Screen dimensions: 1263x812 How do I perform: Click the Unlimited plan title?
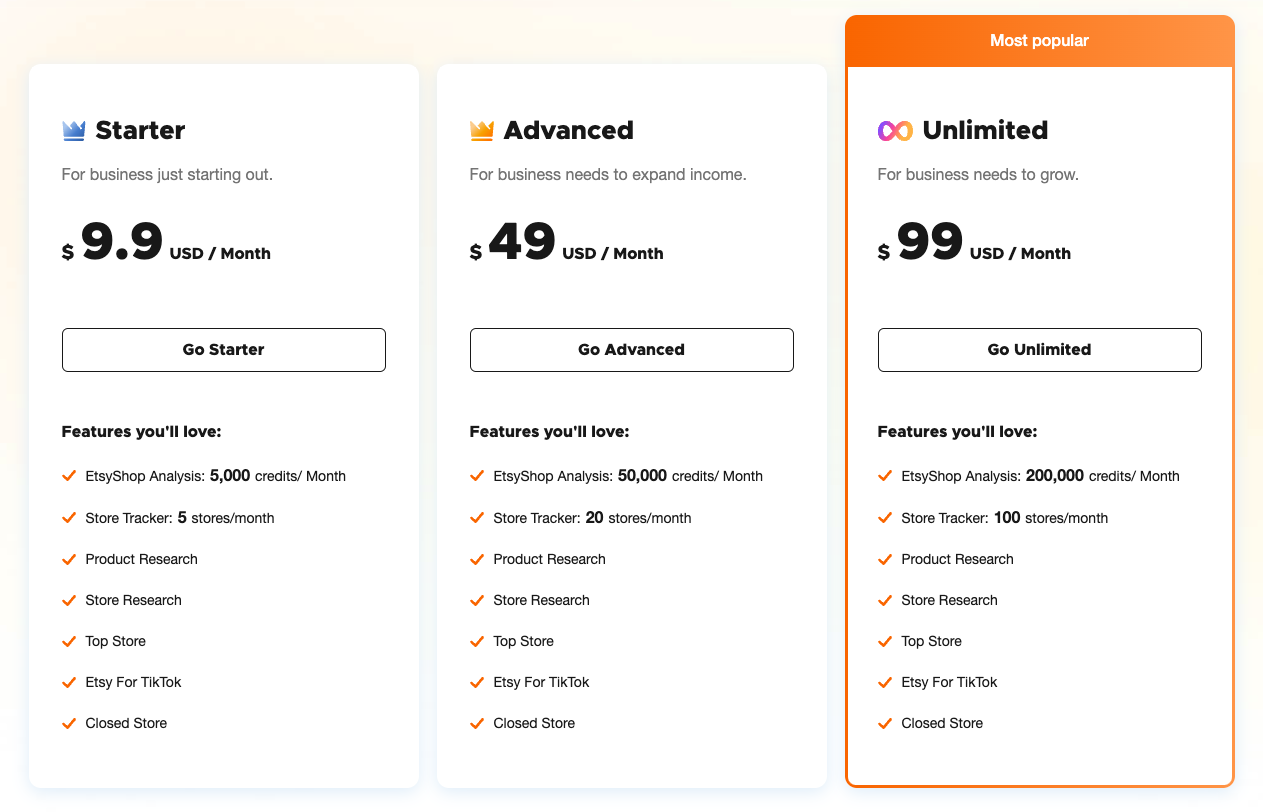pos(984,130)
